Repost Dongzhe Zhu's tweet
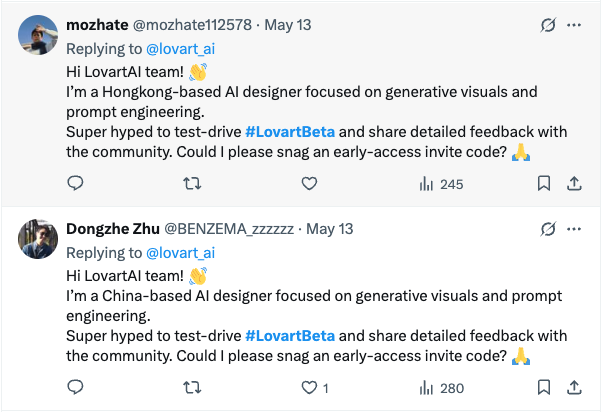The image size is (602, 412). (192, 387)
